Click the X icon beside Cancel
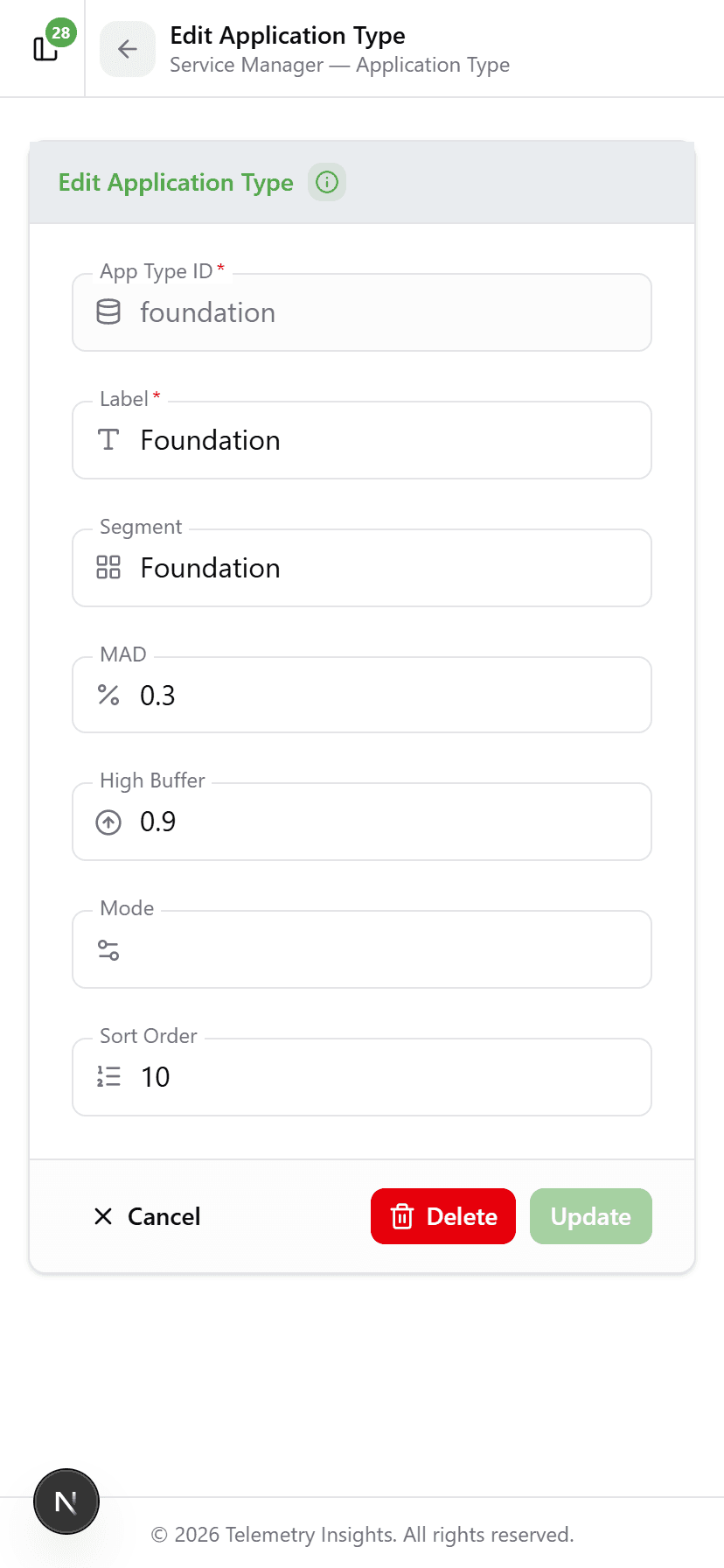 (x=102, y=1216)
